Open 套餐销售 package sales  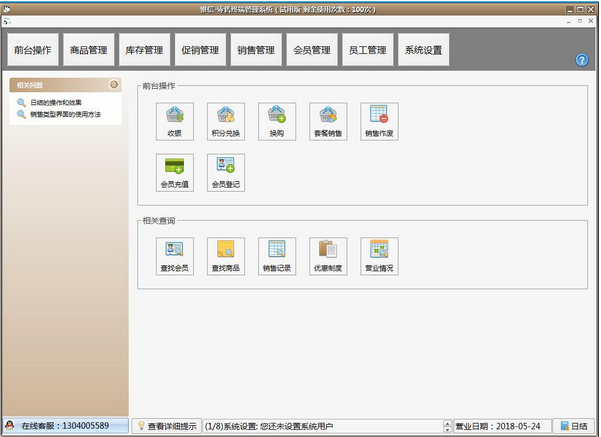(328, 120)
